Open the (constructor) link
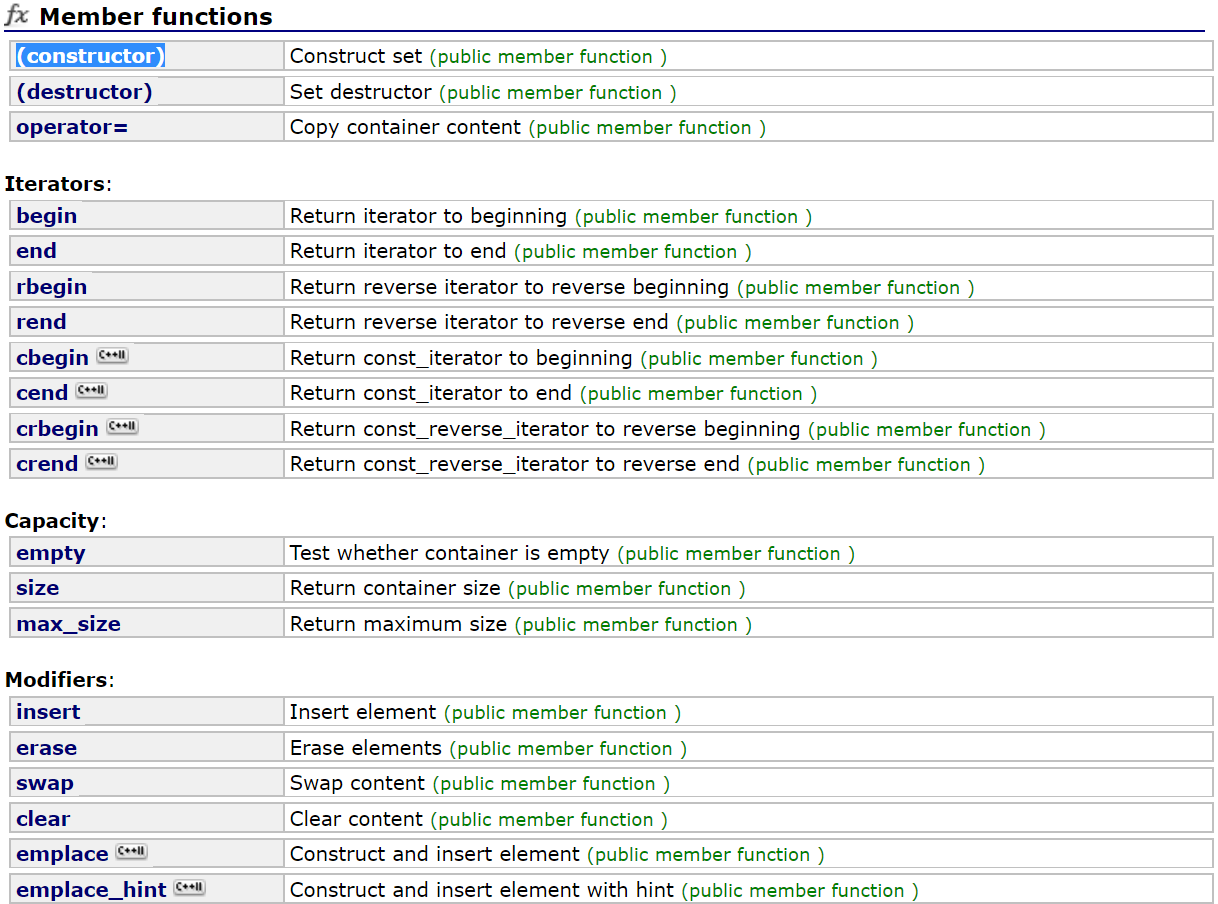Image resolution: width=1218 pixels, height=904 pixels. (x=90, y=56)
